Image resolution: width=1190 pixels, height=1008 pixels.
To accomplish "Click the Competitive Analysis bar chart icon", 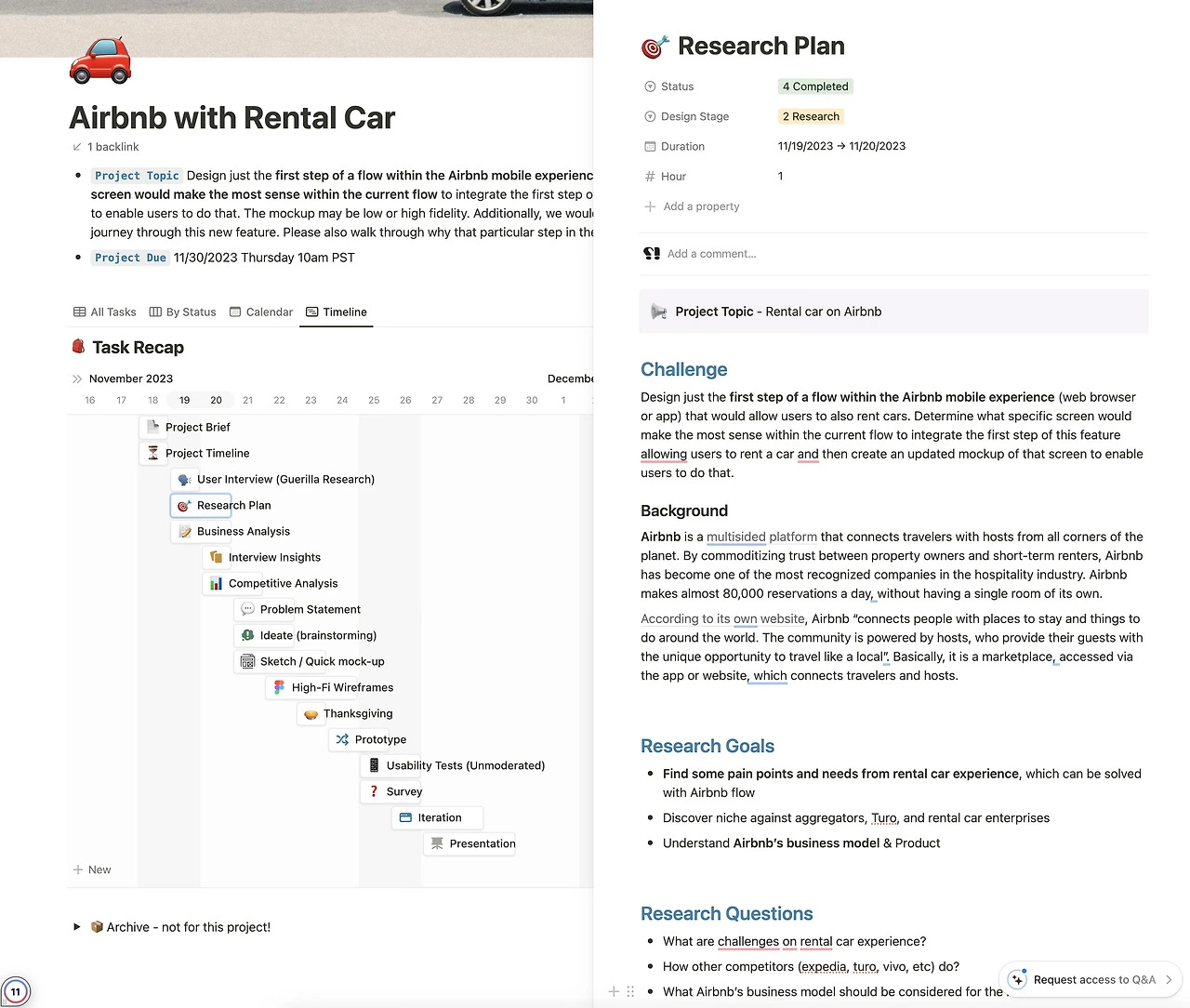I will click(x=217, y=583).
